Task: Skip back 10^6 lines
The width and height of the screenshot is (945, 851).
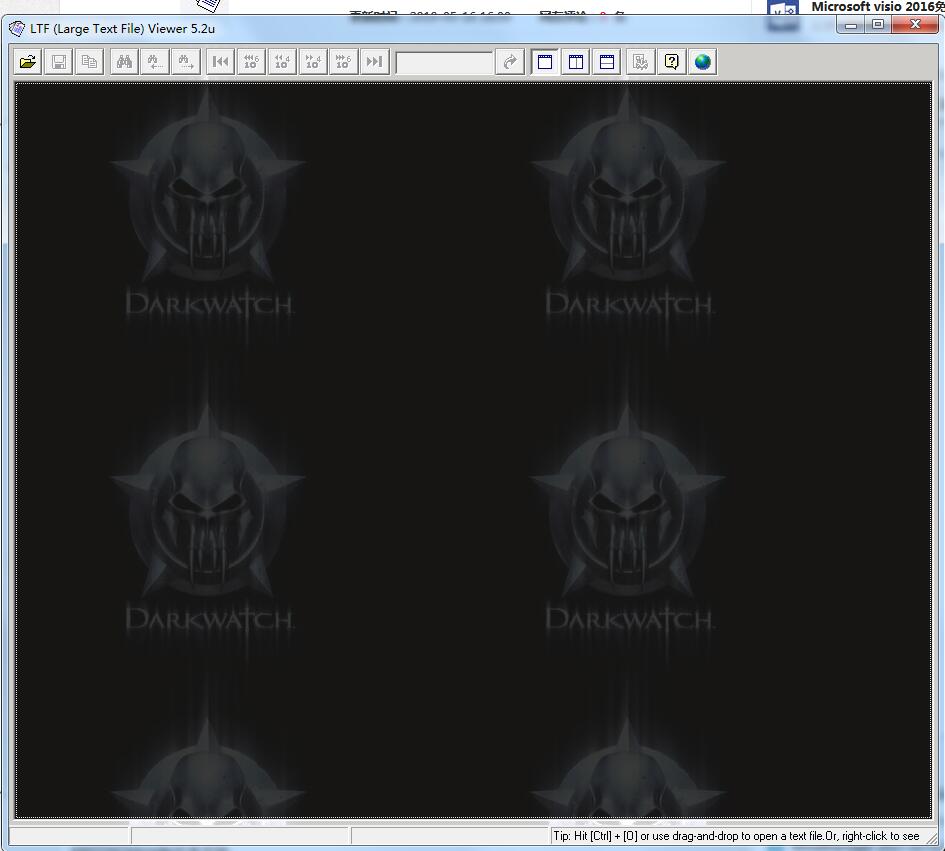Action: click(x=252, y=62)
